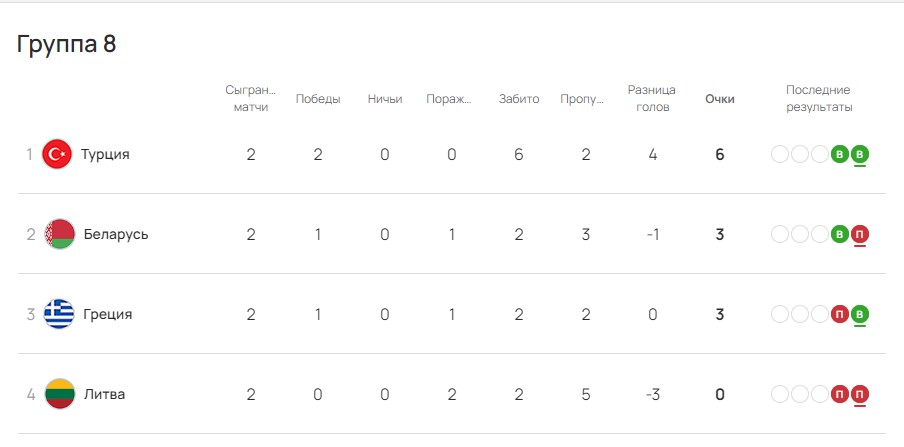Click the Группа 8 heading
The image size is (904, 447).
tap(66, 44)
